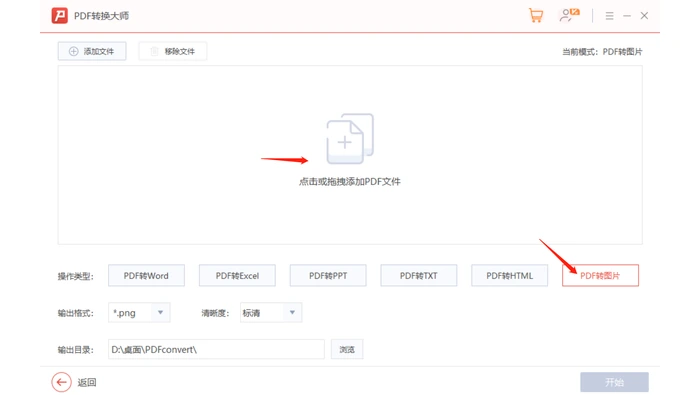Select the PDF转PPT operation type

[328, 276]
